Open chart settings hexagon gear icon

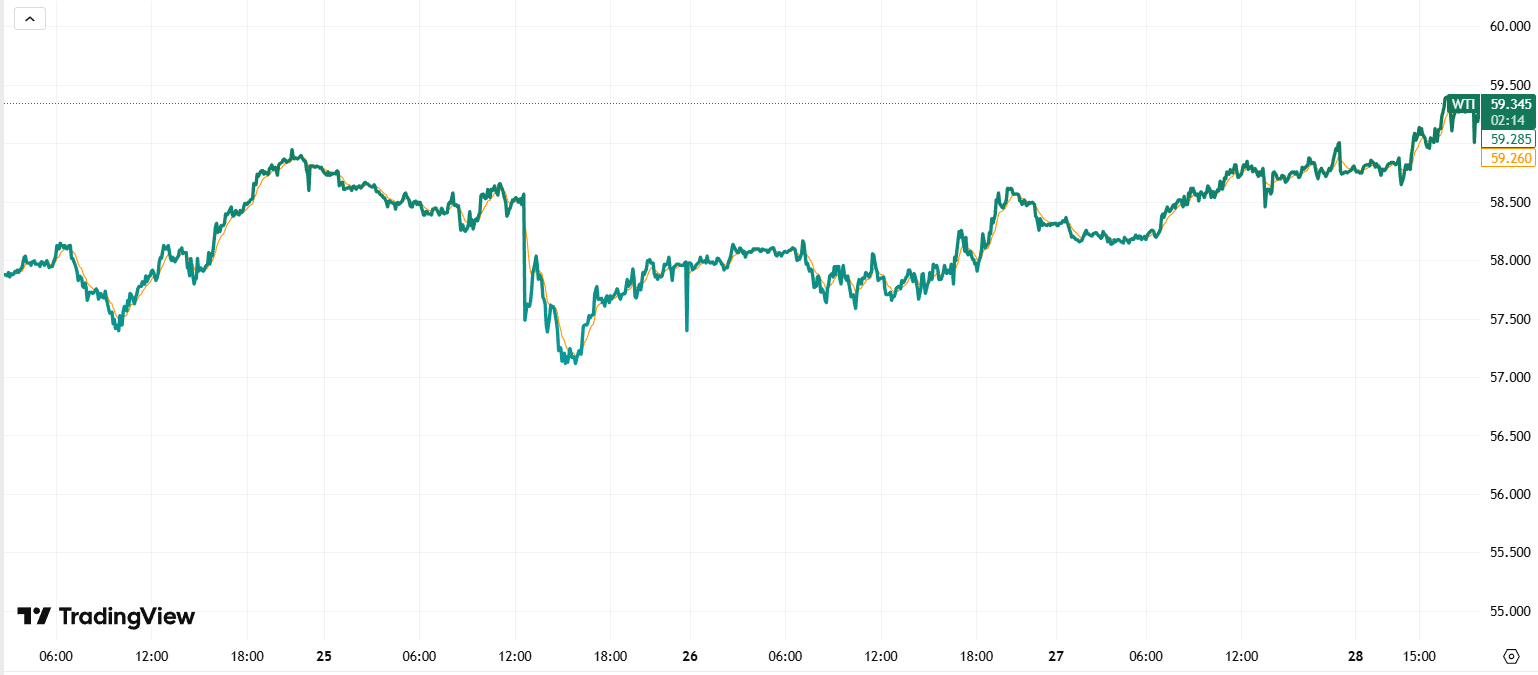1510,657
